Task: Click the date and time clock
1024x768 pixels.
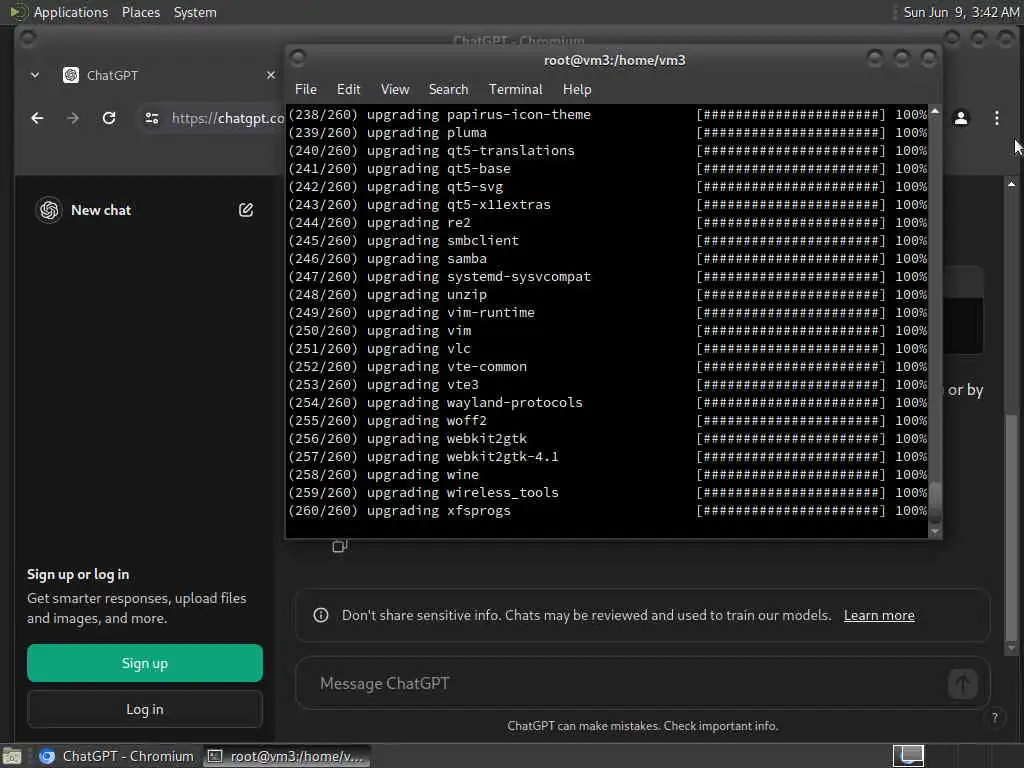Action: pyautogui.click(x=961, y=12)
